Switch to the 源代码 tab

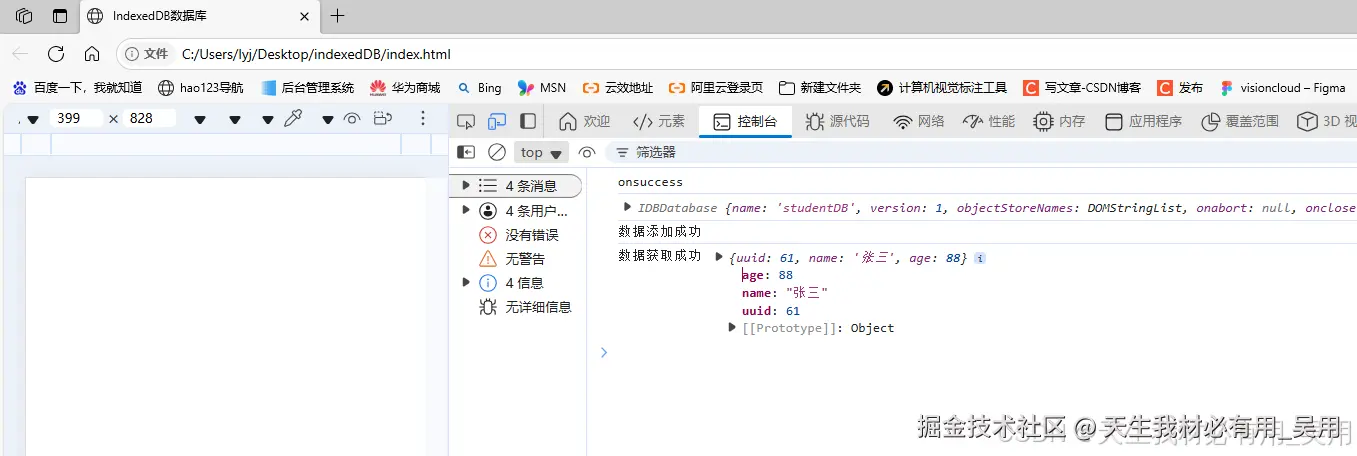[x=837, y=121]
